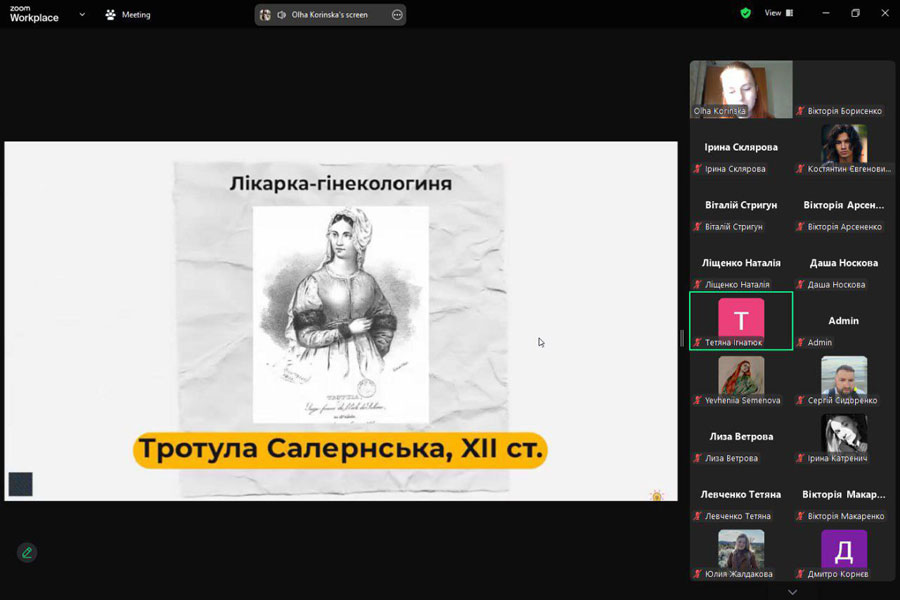This screenshot has width=900, height=600.
Task: Click muted mic icon for Ірина Катренич
Action: point(800,458)
